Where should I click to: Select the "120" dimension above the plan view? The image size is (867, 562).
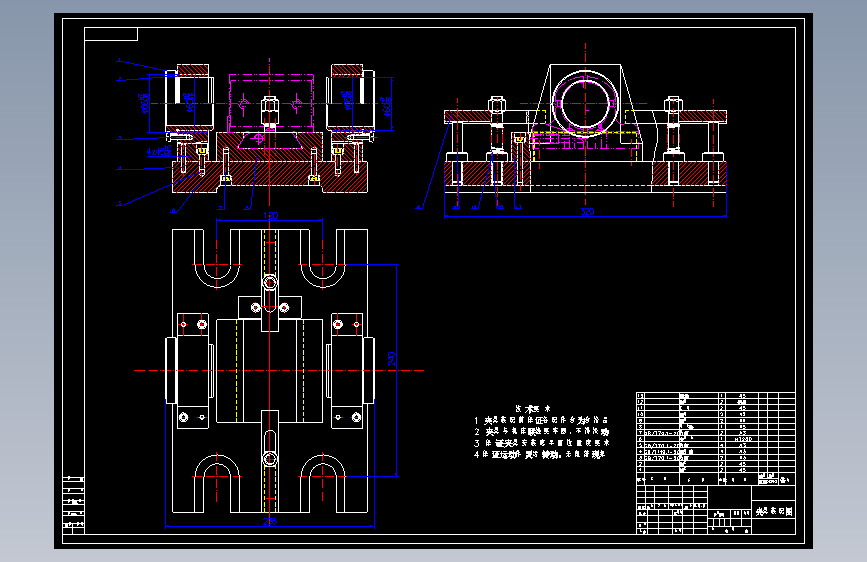point(270,215)
